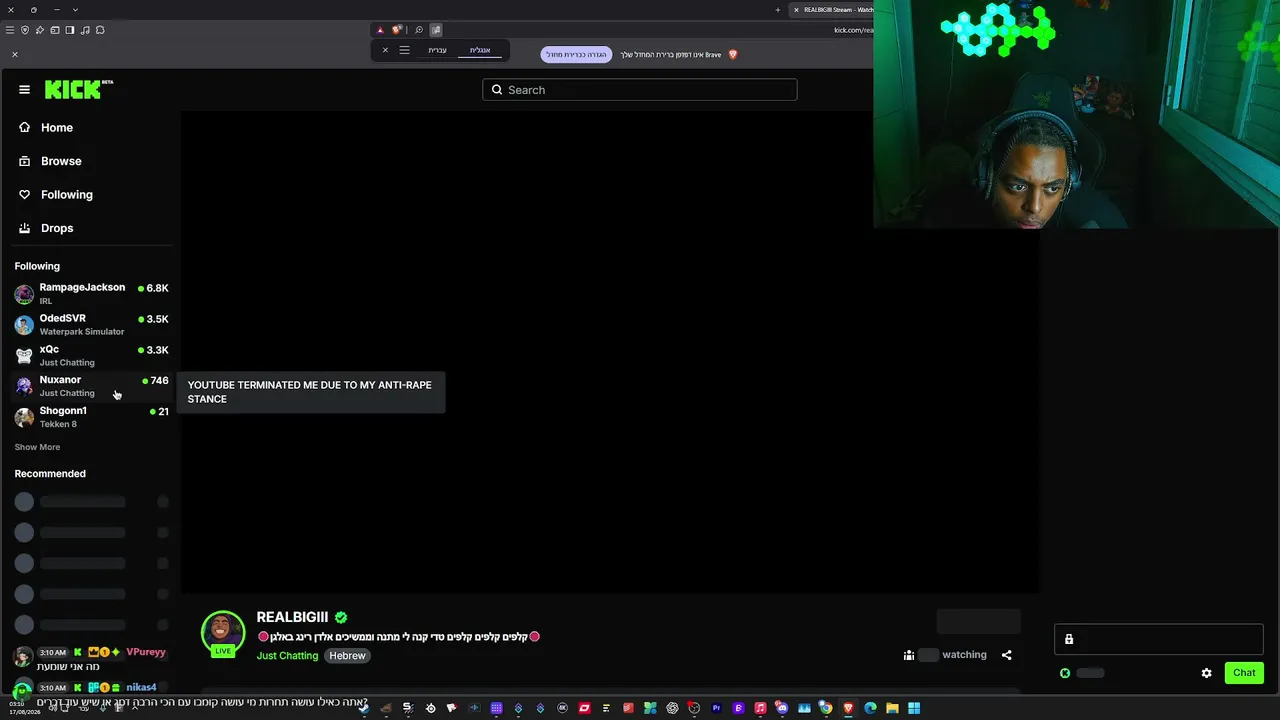Screen dimensions: 1280x720
Task: Open Shogonn1's Tekken 8 stream
Action: [x=92, y=417]
